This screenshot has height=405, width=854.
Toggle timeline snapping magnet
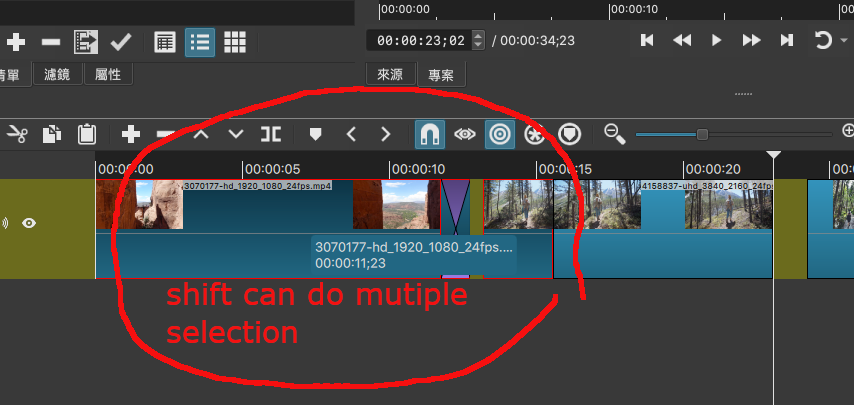429,134
